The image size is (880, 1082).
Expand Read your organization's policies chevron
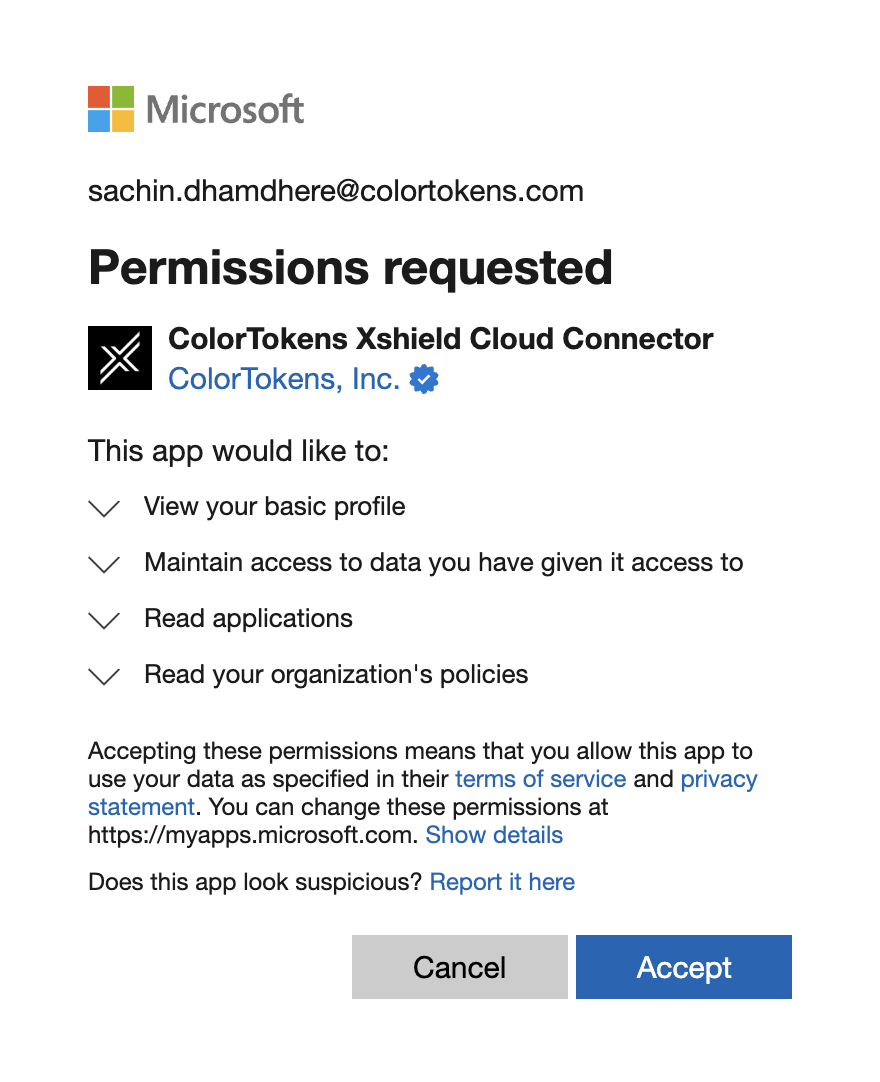click(x=104, y=676)
